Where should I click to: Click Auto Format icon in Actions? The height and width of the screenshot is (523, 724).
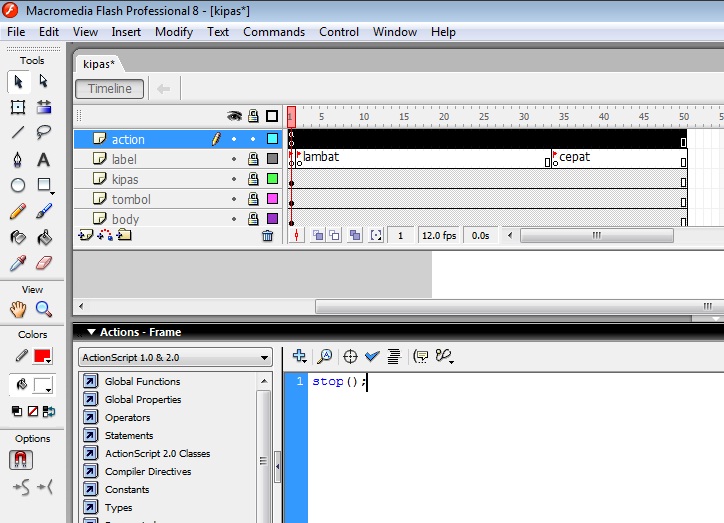[x=394, y=356]
